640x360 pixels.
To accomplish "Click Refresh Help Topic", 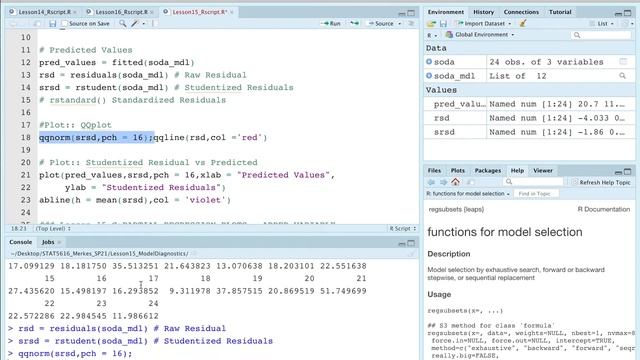I will click(x=601, y=182).
